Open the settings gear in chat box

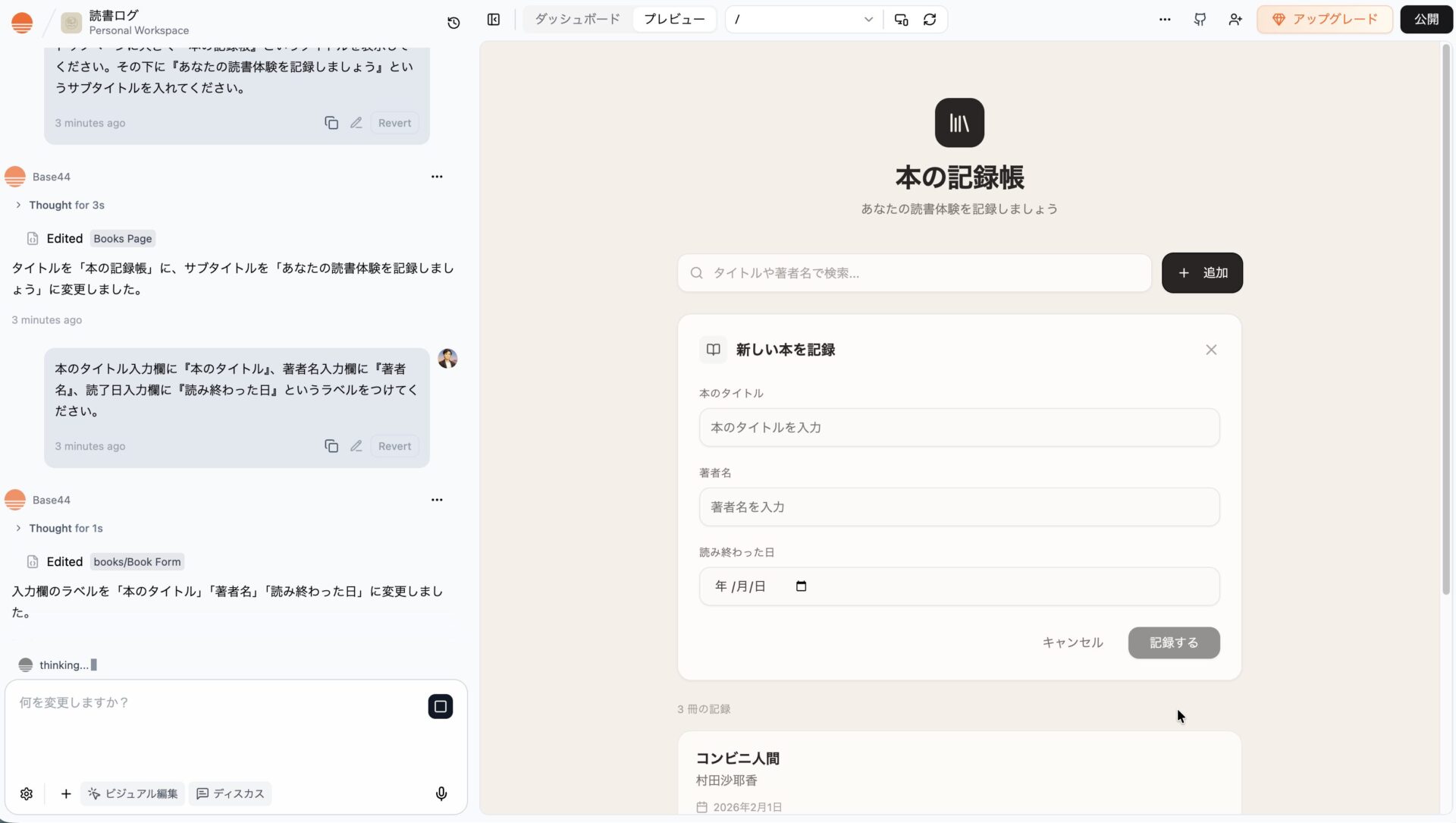tap(27, 793)
